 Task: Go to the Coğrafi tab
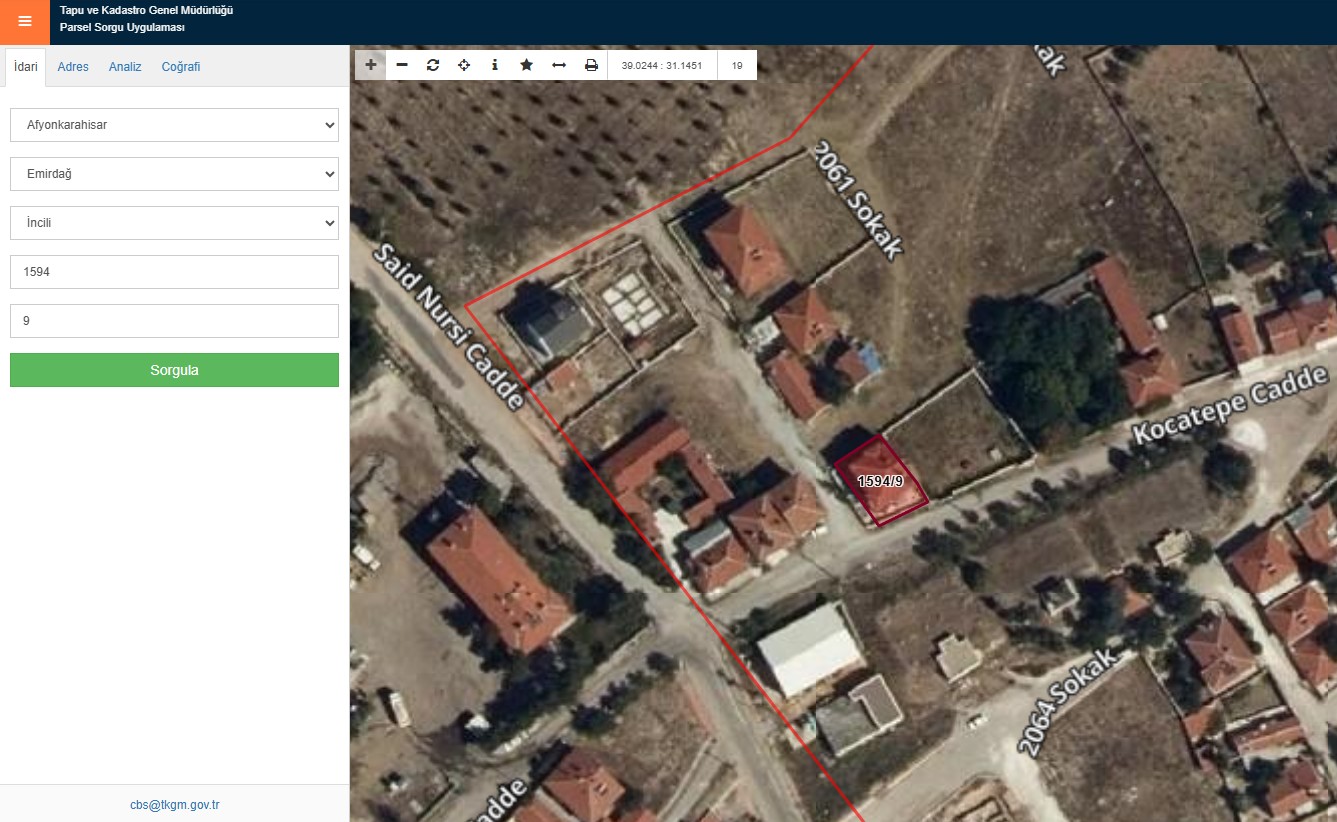(x=181, y=67)
